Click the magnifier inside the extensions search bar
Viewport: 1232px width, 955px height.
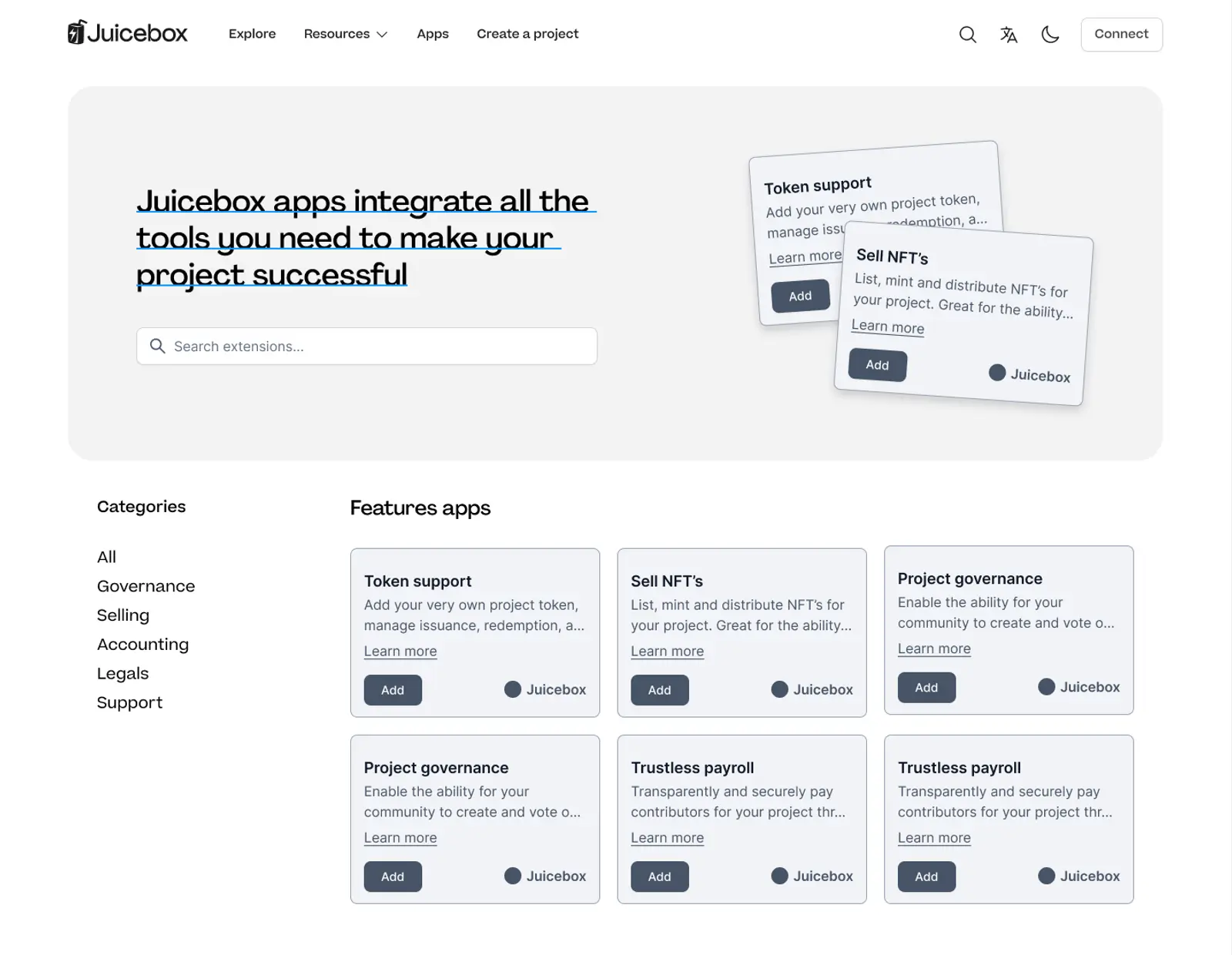(x=157, y=346)
